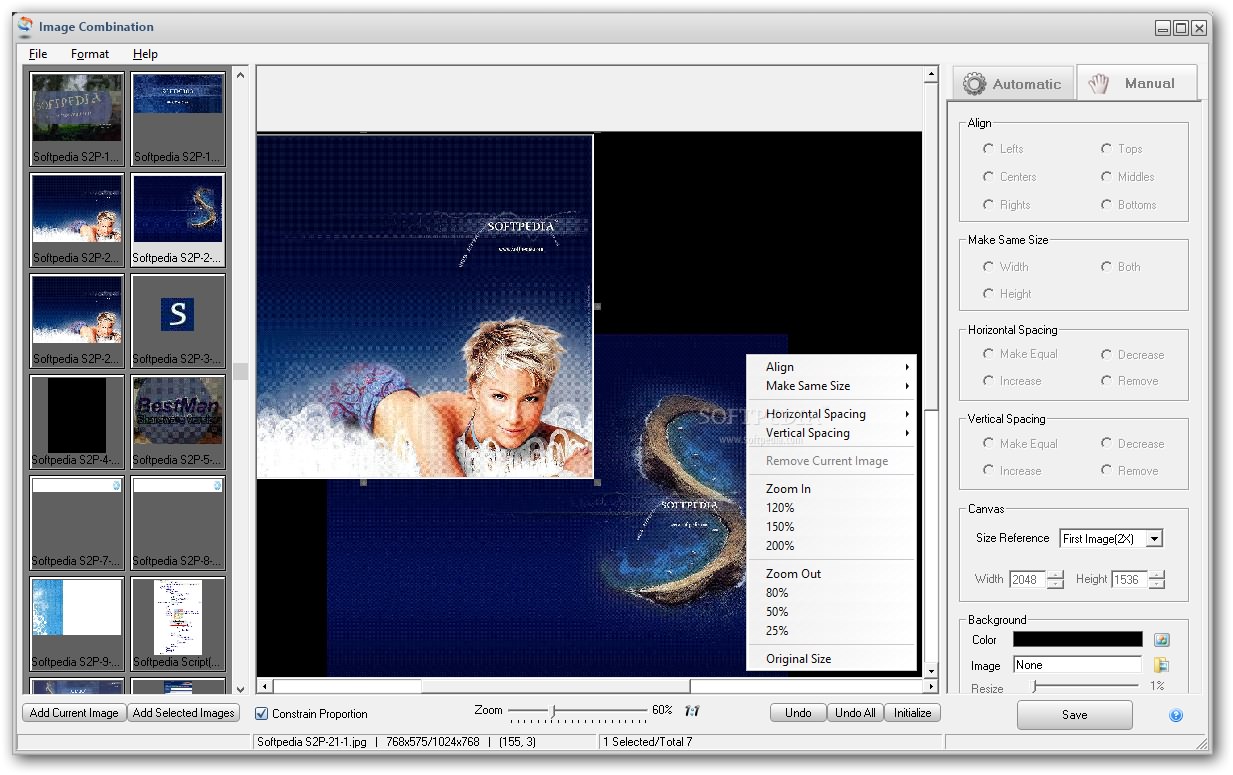Expand the Vertical Spacing context submenu
Screen dimensions: 1233x775
click(832, 433)
